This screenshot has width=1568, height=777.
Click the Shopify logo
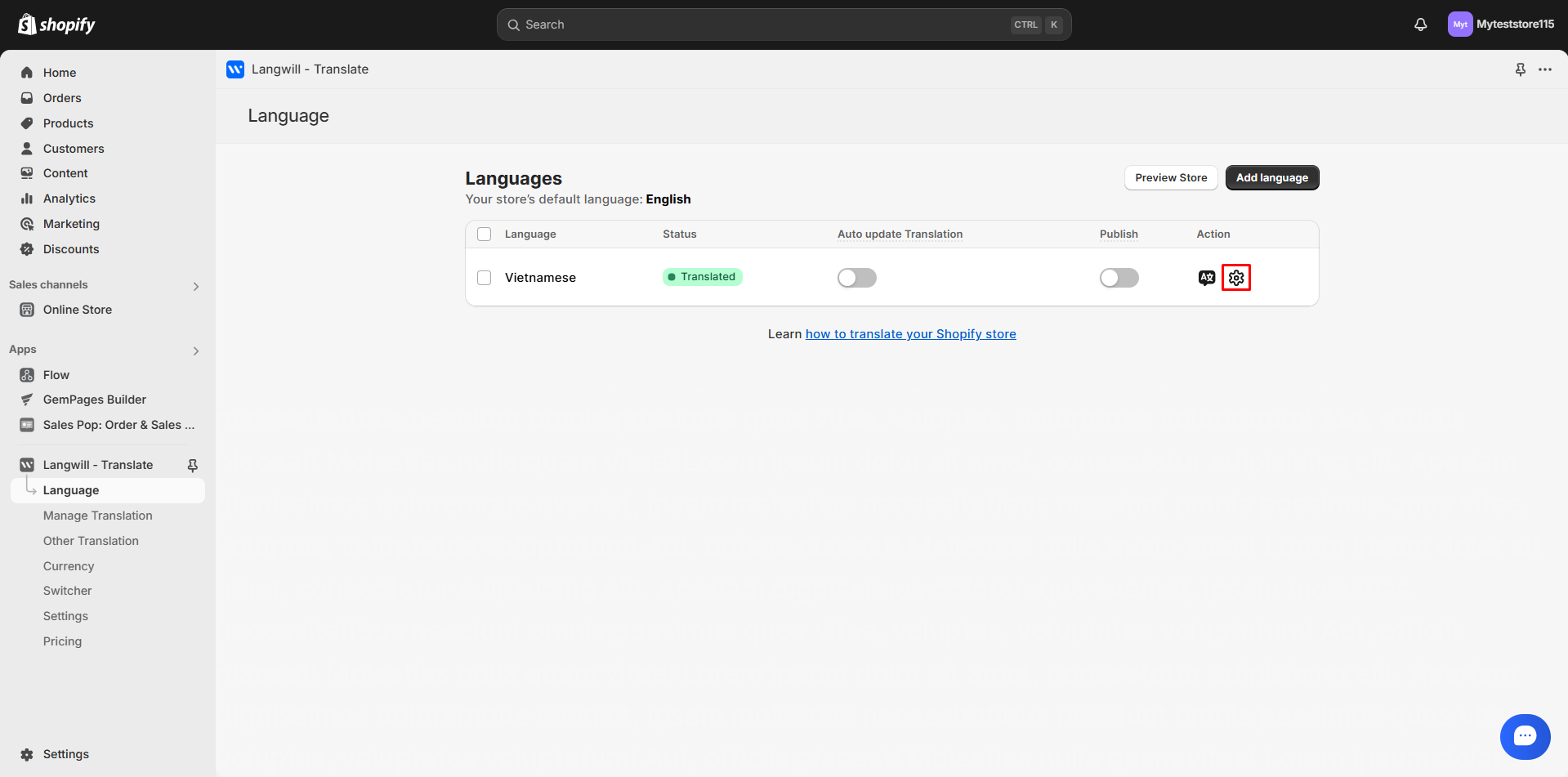pyautogui.click(x=56, y=25)
